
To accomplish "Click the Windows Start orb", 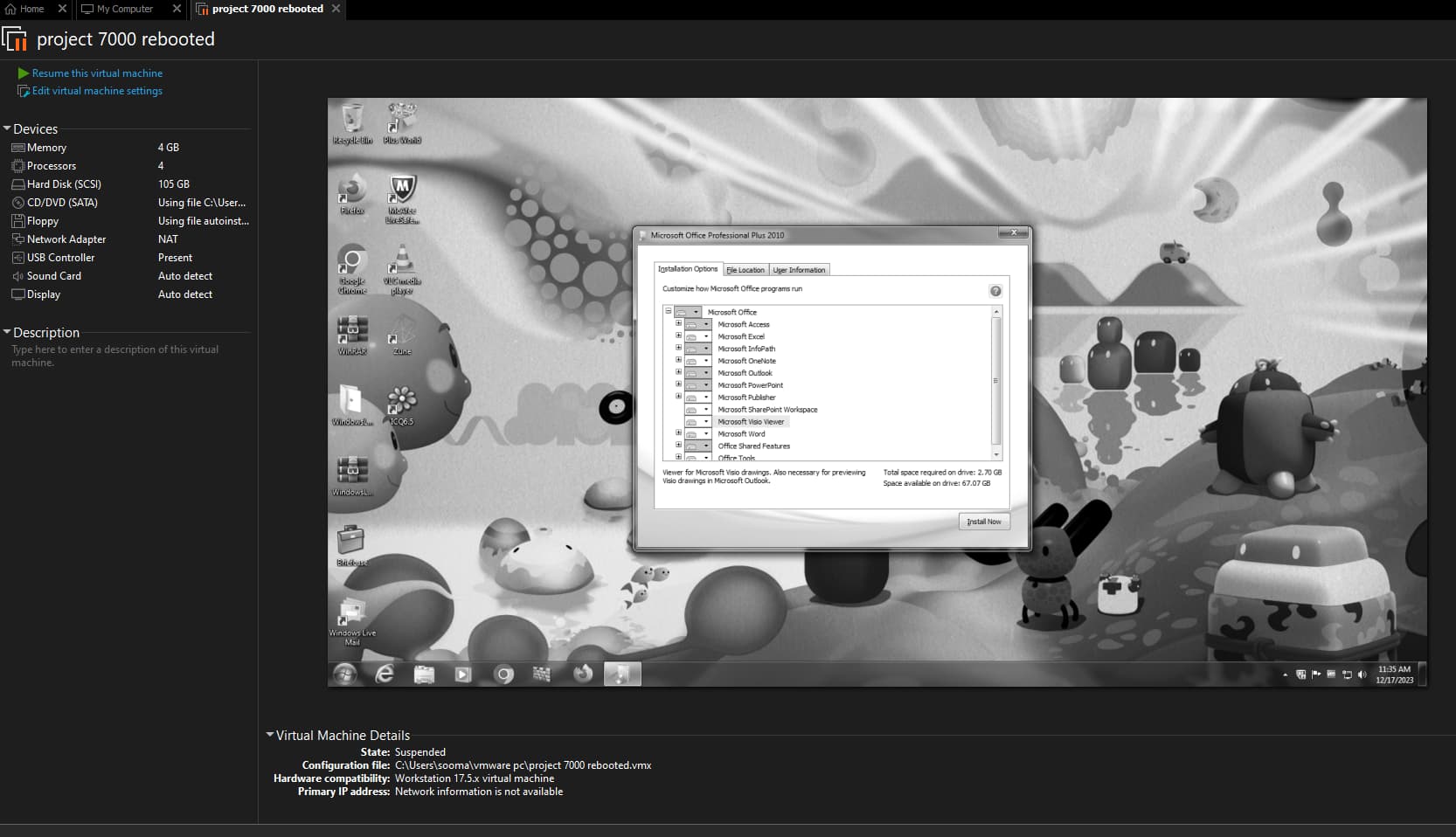I will tap(345, 674).
